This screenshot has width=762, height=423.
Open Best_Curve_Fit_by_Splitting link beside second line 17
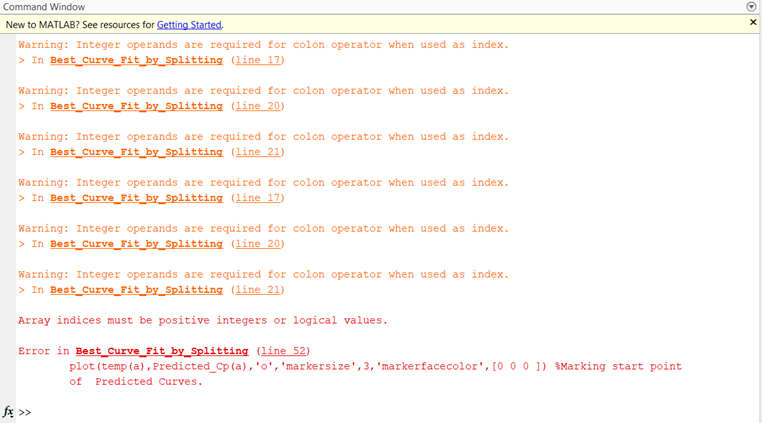(137, 198)
